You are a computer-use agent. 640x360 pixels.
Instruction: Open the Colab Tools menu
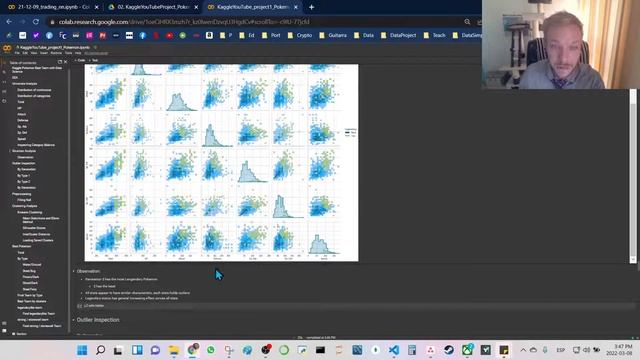68,53
